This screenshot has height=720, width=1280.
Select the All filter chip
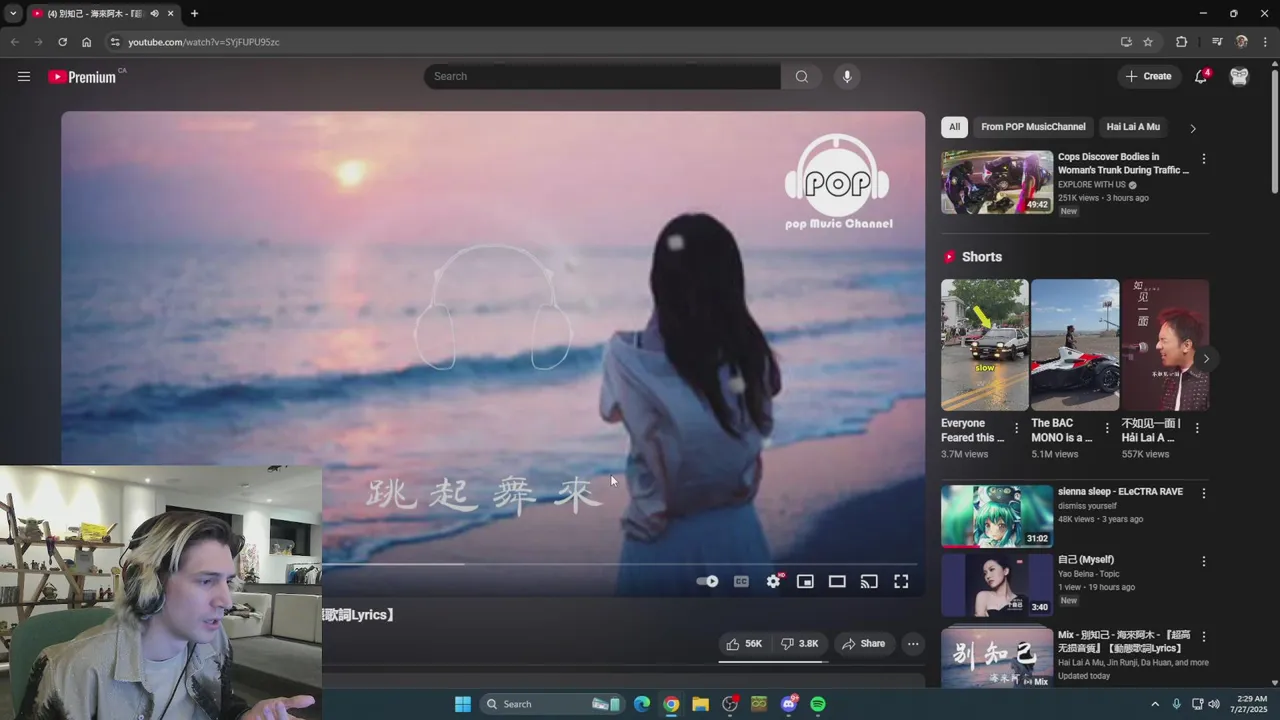(954, 127)
